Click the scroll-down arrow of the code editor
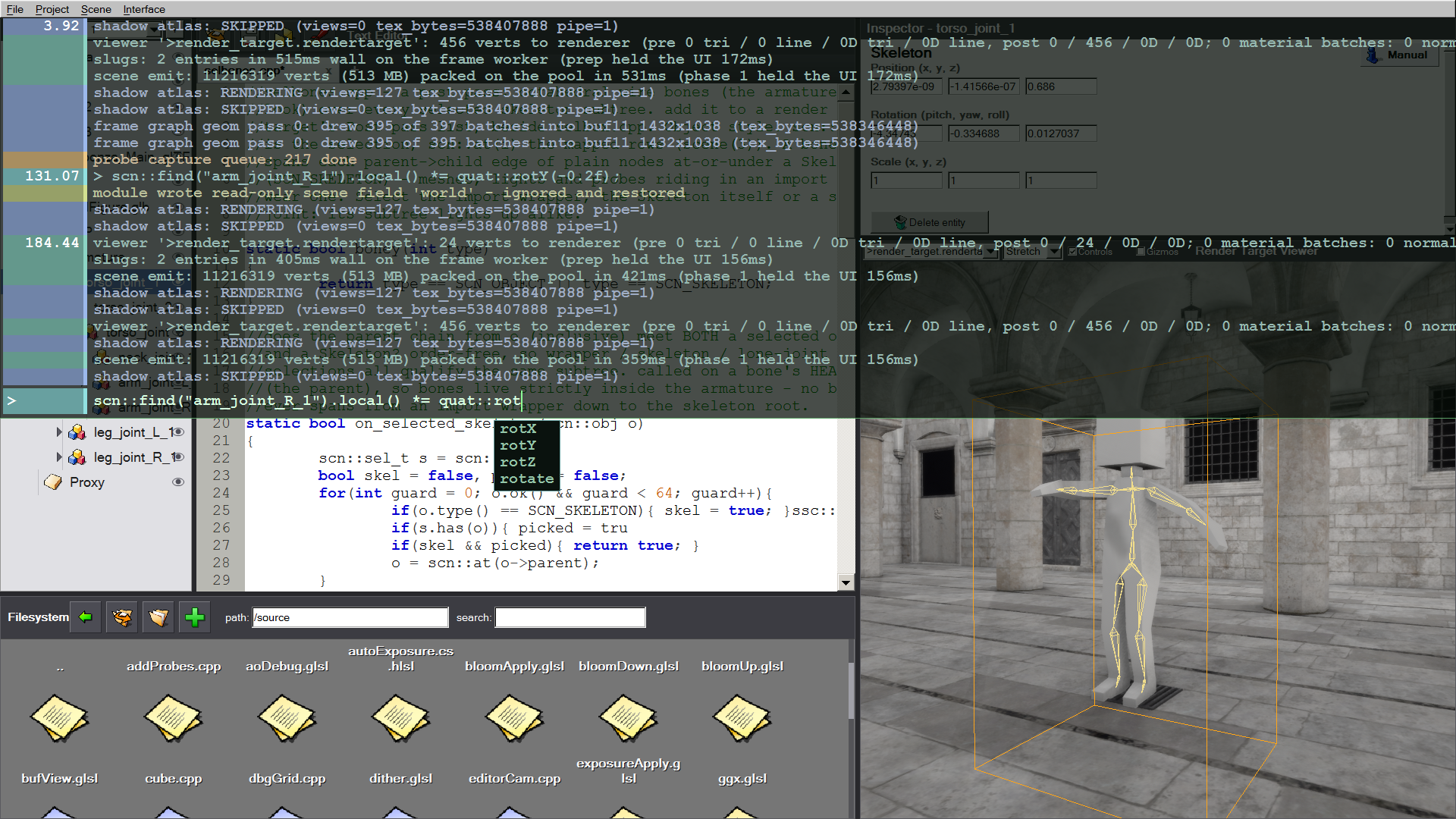The width and height of the screenshot is (1456, 819). click(x=846, y=582)
